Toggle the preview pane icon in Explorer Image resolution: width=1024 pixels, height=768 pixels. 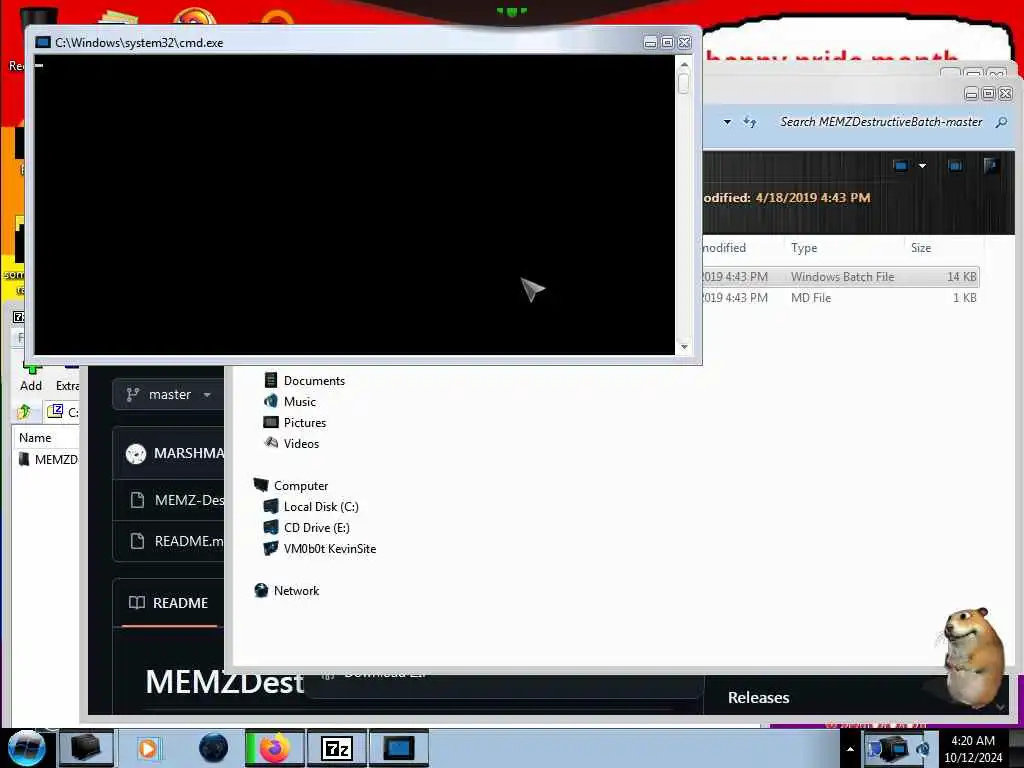click(955, 166)
